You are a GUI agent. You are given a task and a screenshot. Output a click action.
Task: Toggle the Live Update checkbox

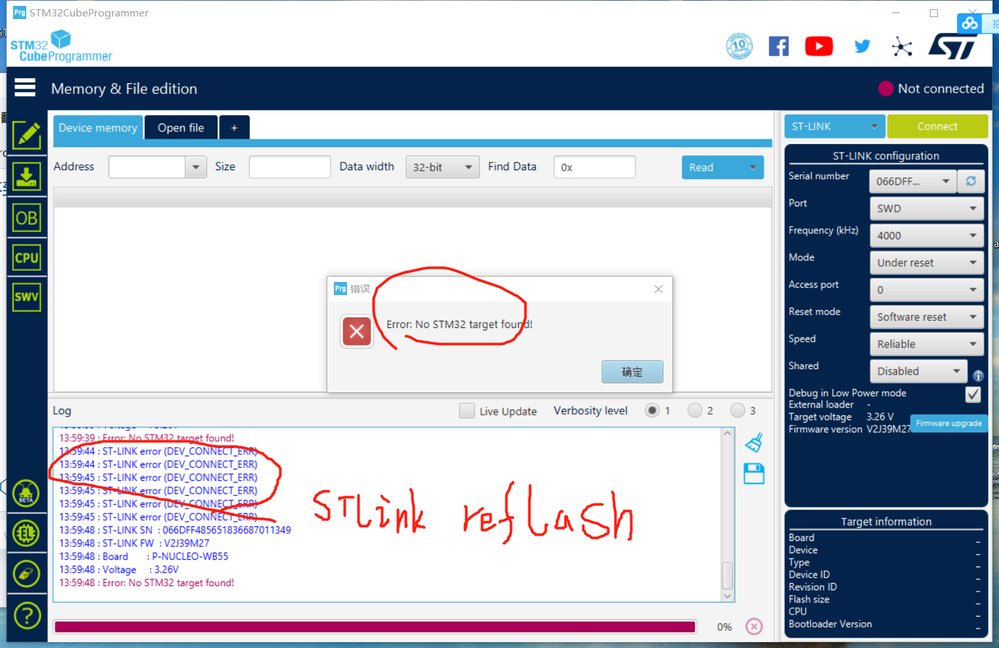[466, 411]
